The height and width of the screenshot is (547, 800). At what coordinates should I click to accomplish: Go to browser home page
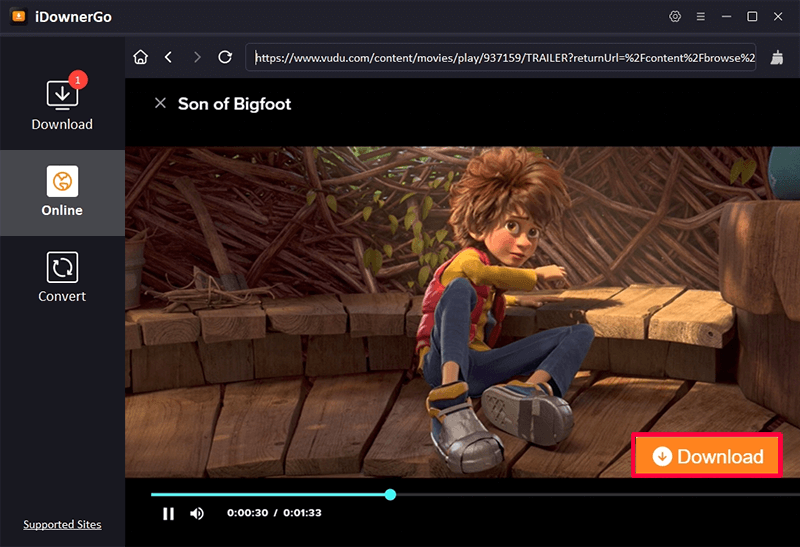140,57
